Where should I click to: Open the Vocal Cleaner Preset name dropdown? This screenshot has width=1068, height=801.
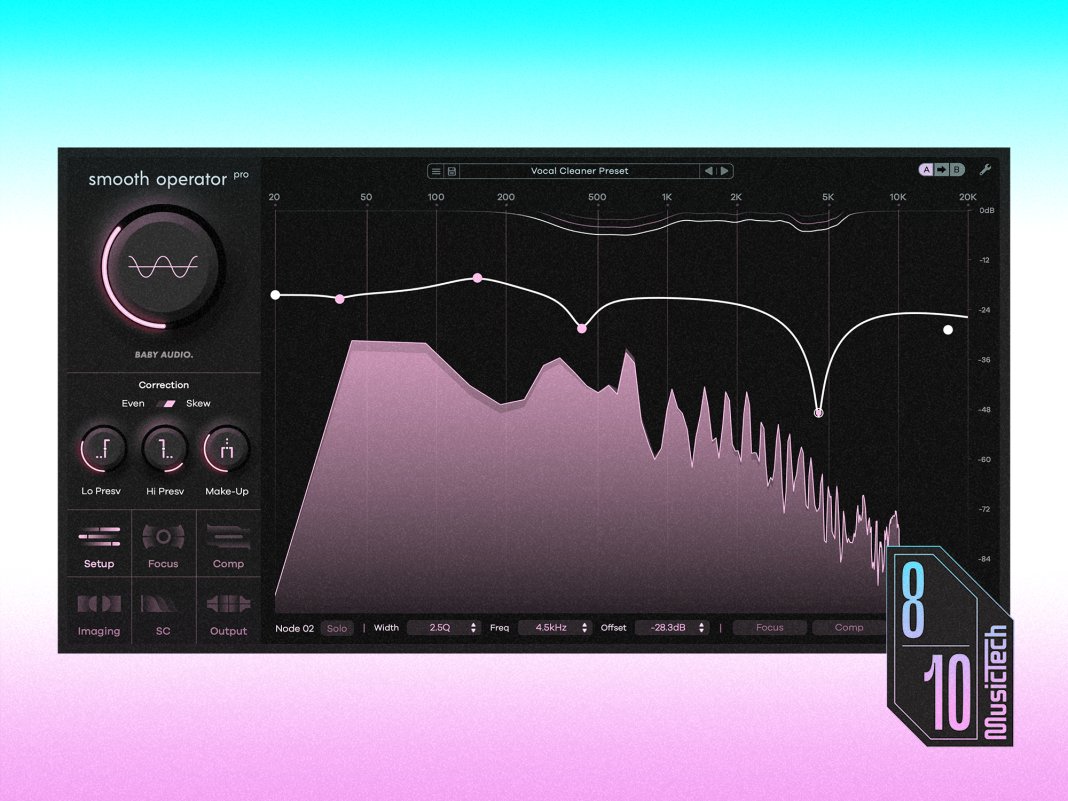click(580, 171)
